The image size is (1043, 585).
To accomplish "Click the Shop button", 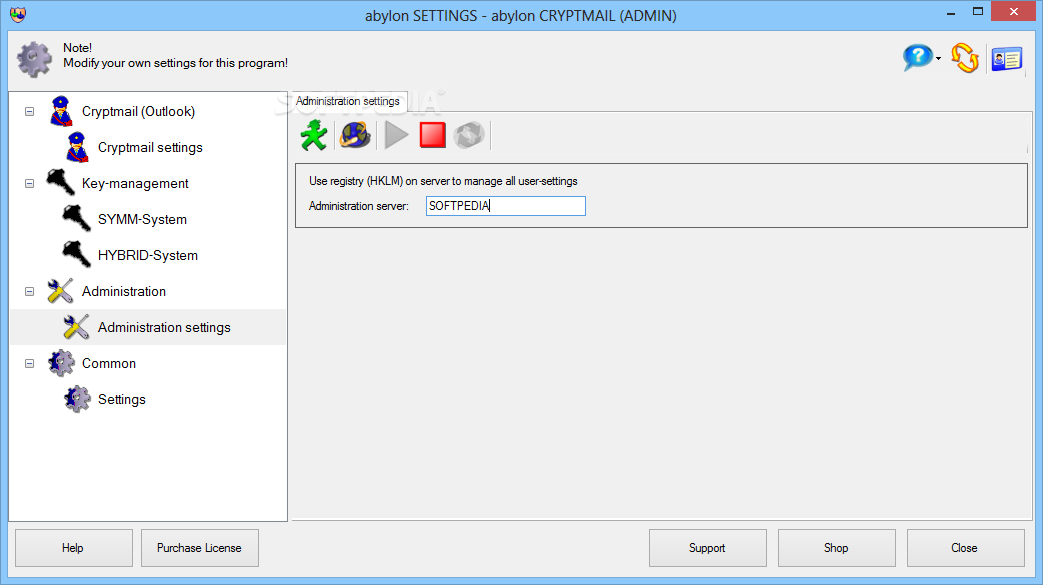I will coord(836,548).
